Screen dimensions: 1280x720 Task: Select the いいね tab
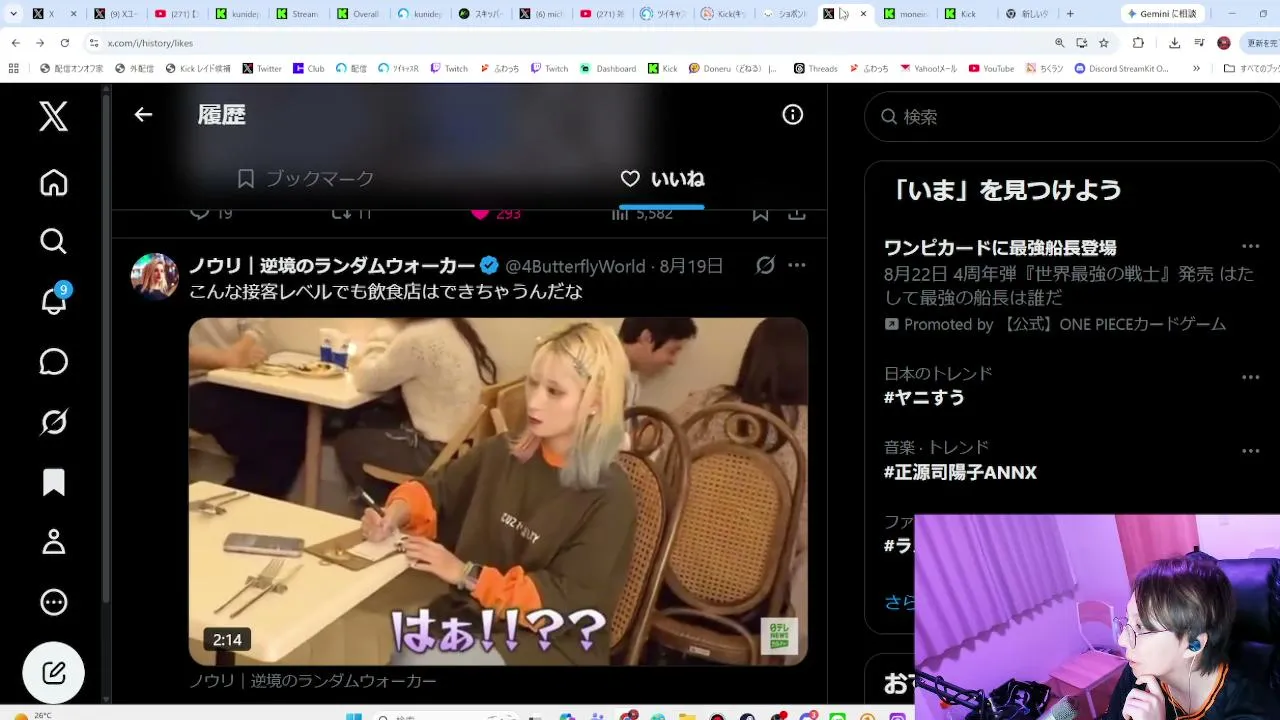pyautogui.click(x=662, y=179)
